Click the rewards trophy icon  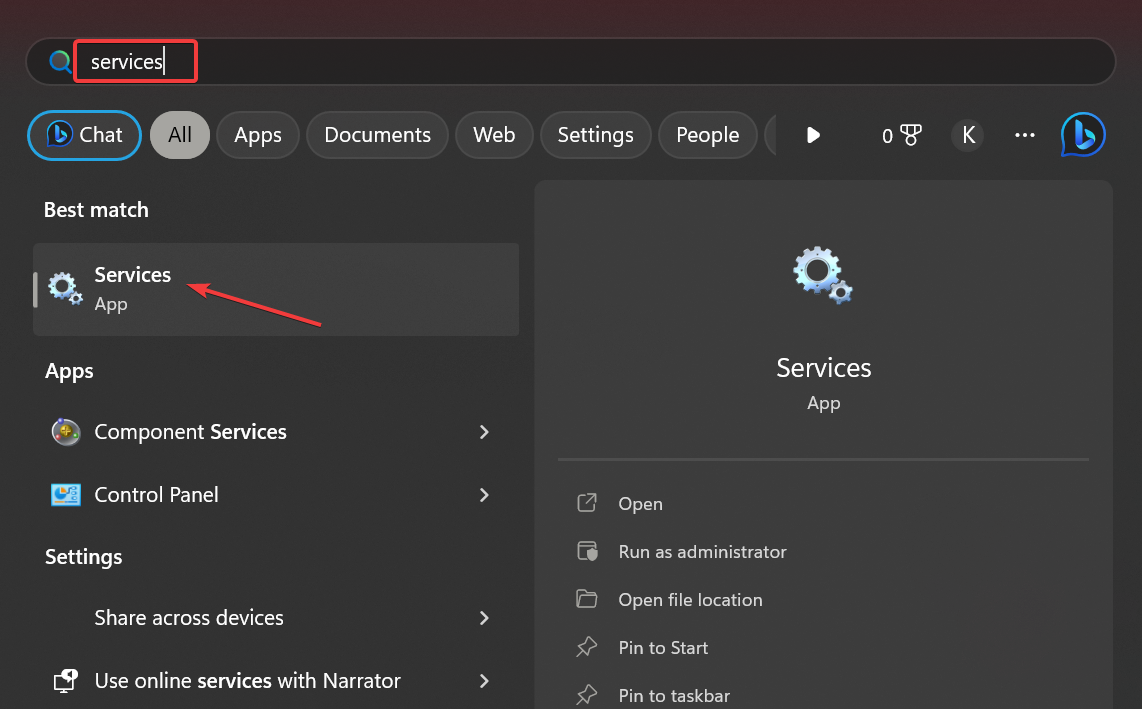[x=911, y=135]
